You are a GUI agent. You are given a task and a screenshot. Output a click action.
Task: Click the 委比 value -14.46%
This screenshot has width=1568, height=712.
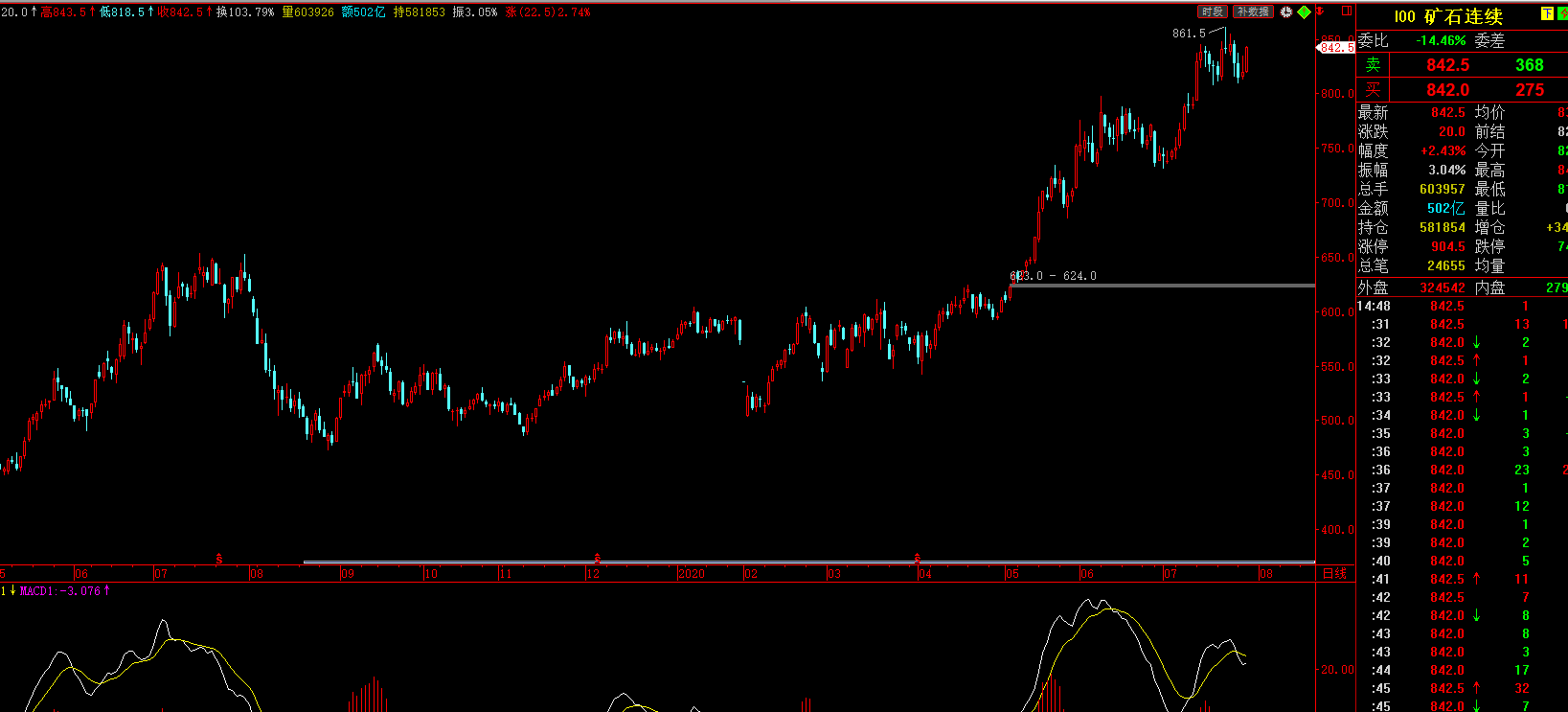[x=1441, y=41]
